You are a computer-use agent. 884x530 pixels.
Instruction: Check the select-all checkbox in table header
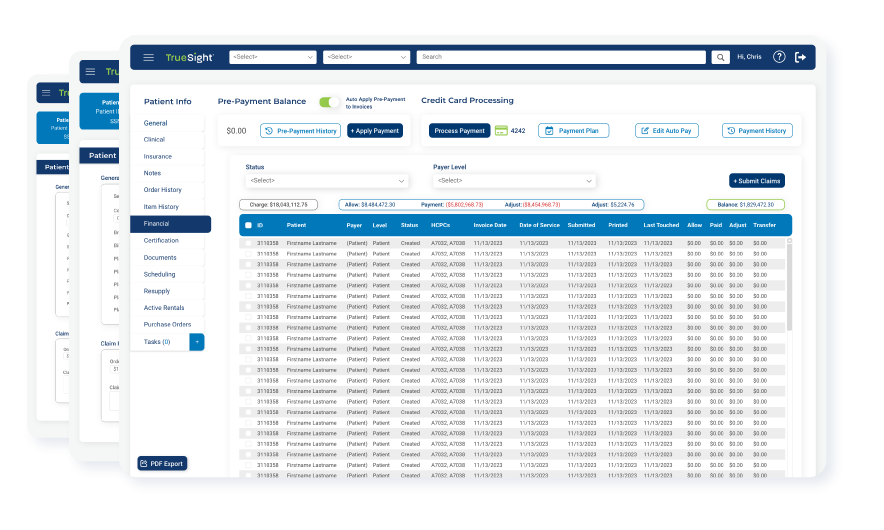(248, 226)
